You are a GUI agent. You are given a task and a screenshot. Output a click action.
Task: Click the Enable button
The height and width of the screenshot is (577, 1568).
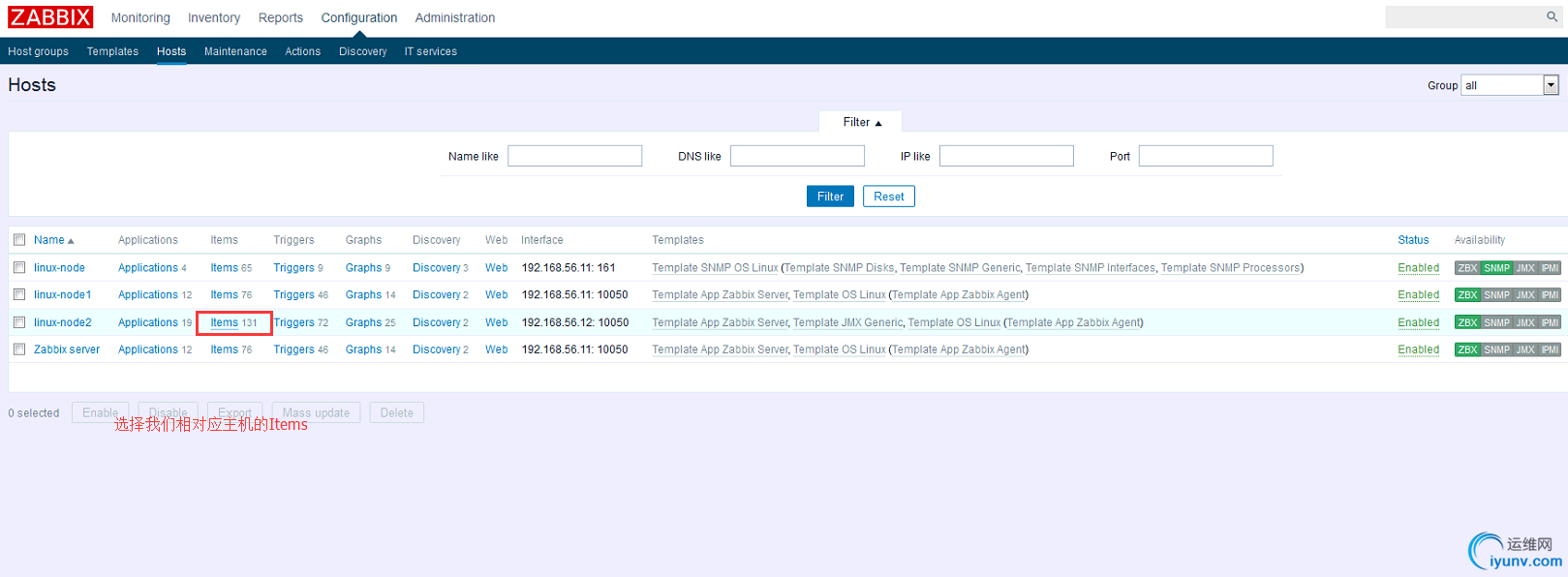tap(100, 412)
